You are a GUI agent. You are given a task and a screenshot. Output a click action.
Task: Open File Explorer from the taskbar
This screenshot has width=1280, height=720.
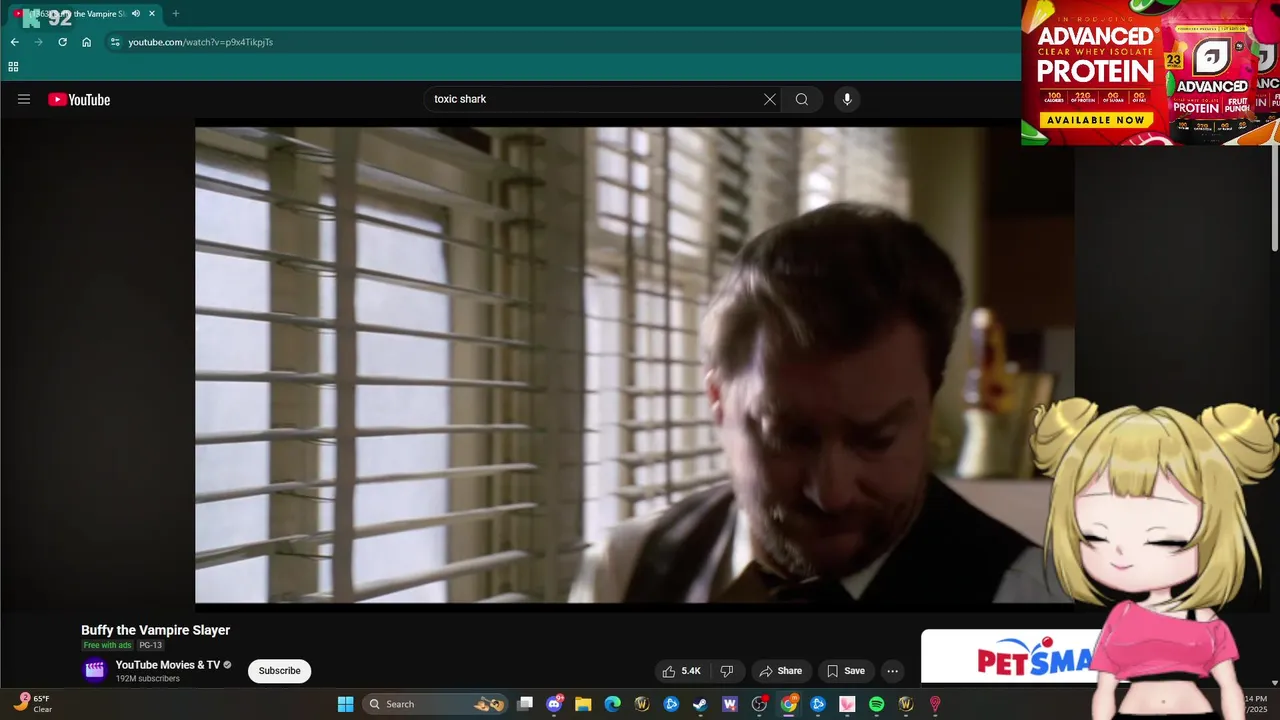tap(583, 704)
